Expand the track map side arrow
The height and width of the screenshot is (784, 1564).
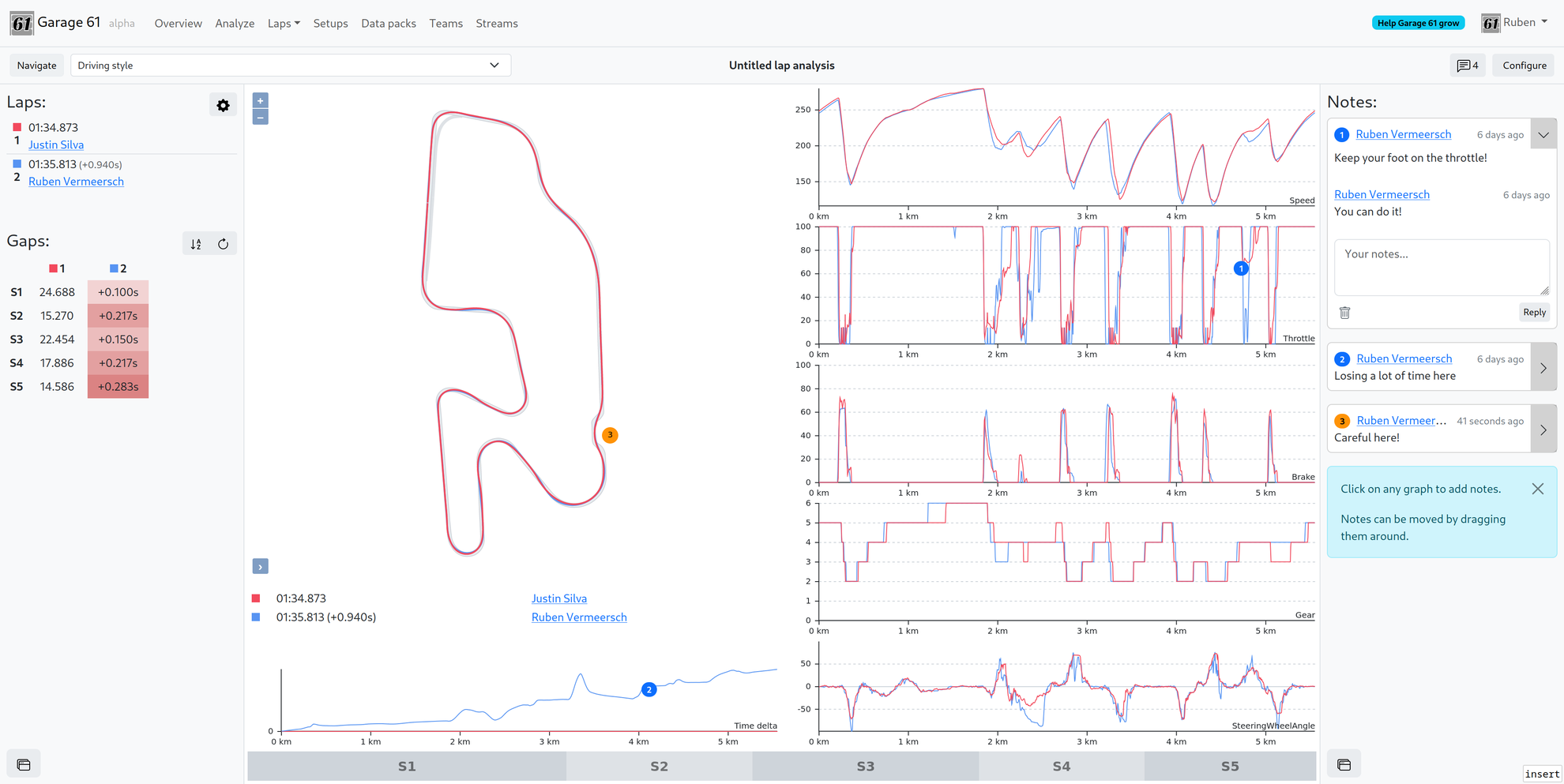pos(260,566)
